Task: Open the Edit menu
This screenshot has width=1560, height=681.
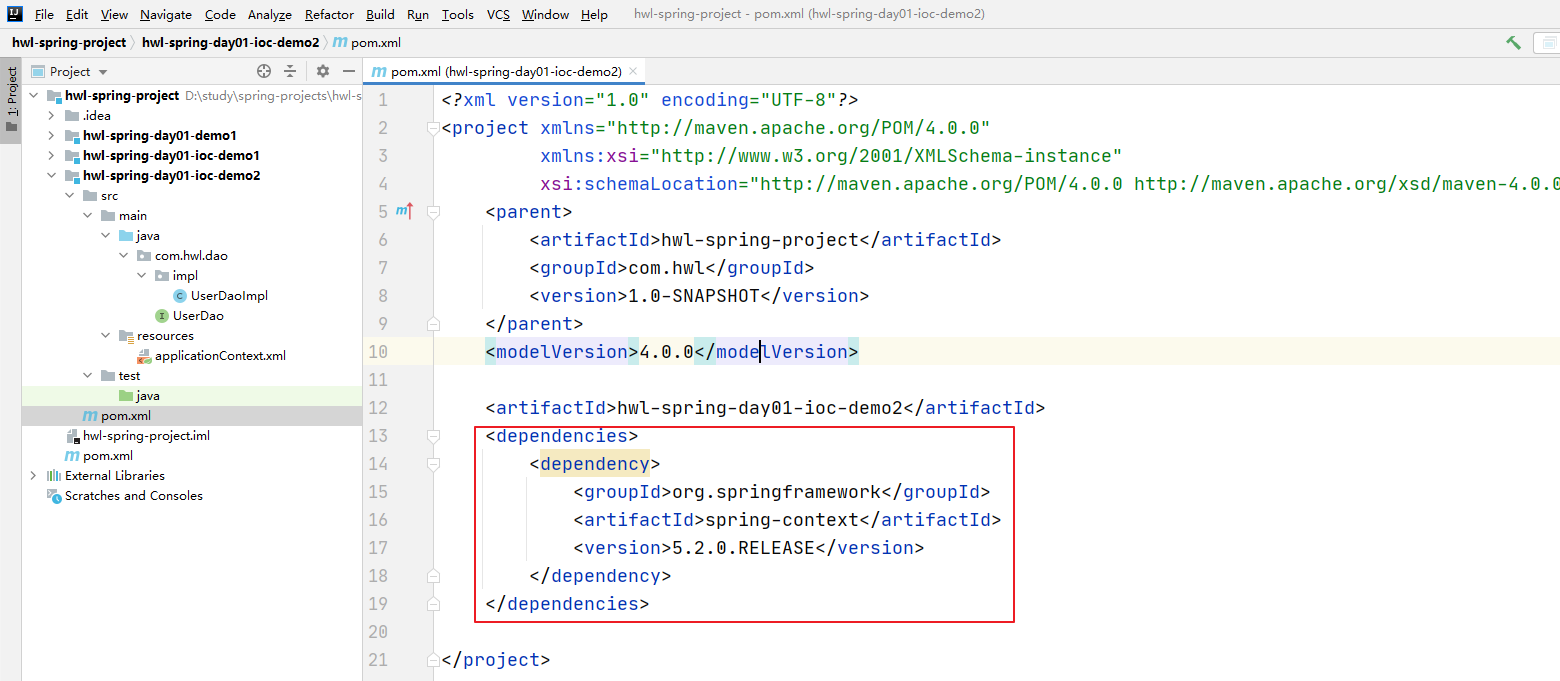Action: 77,15
